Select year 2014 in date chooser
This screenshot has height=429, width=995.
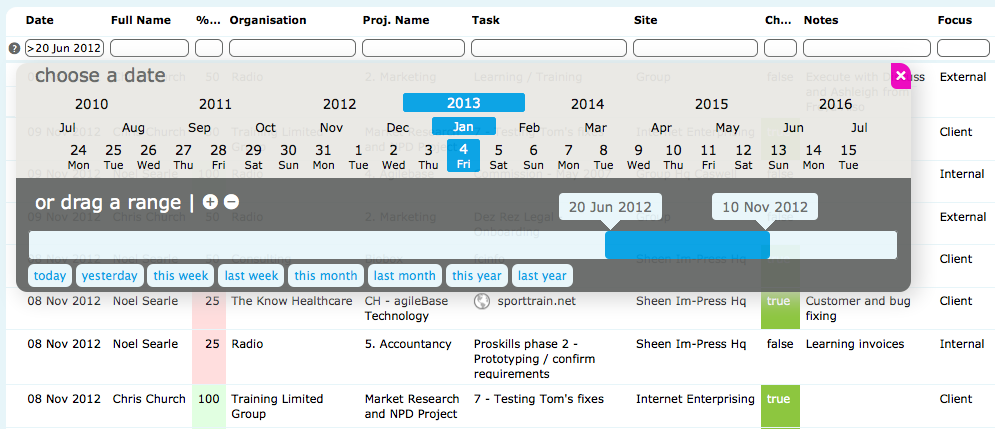(x=587, y=103)
